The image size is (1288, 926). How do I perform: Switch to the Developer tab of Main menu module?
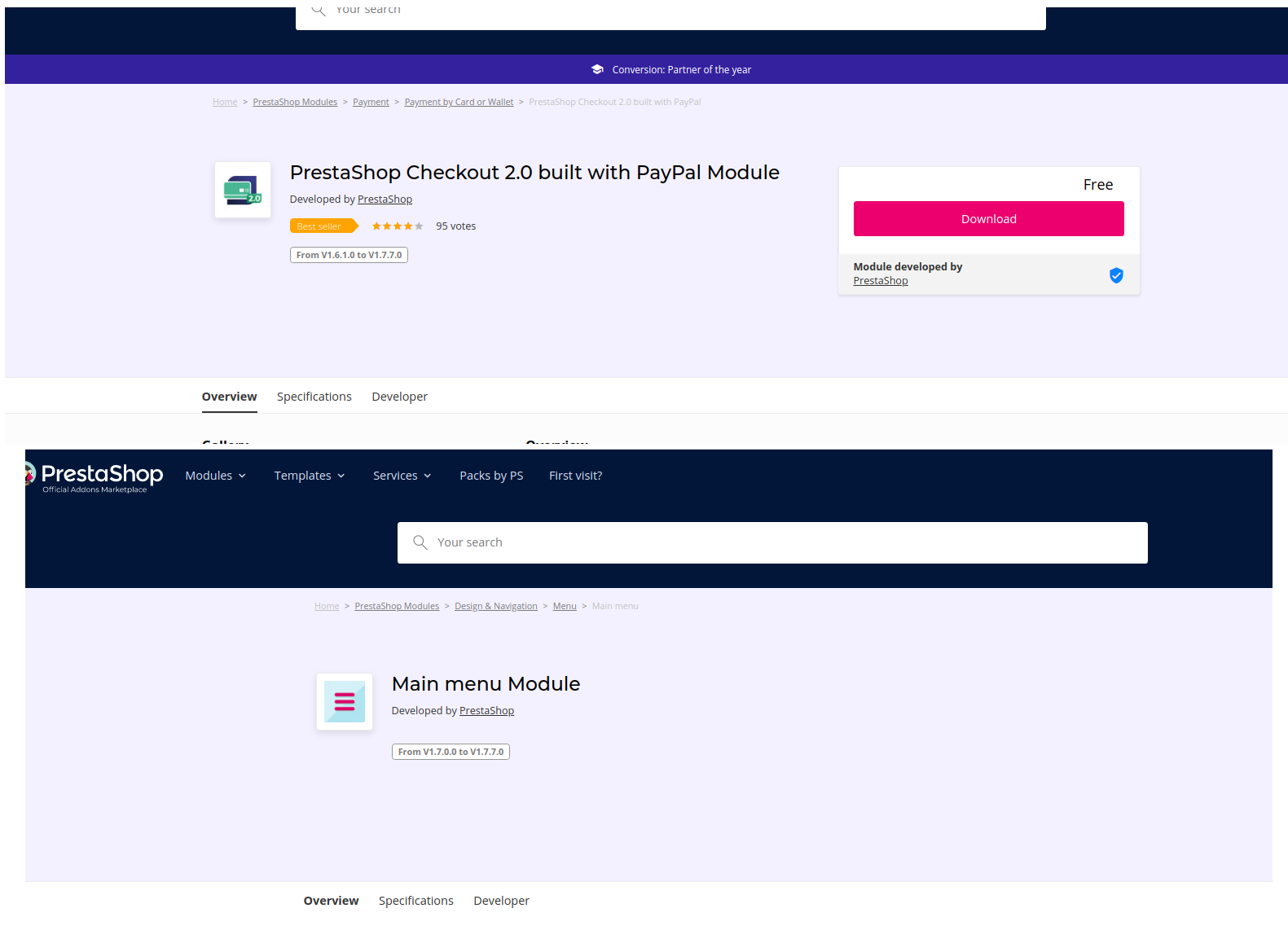click(x=501, y=901)
